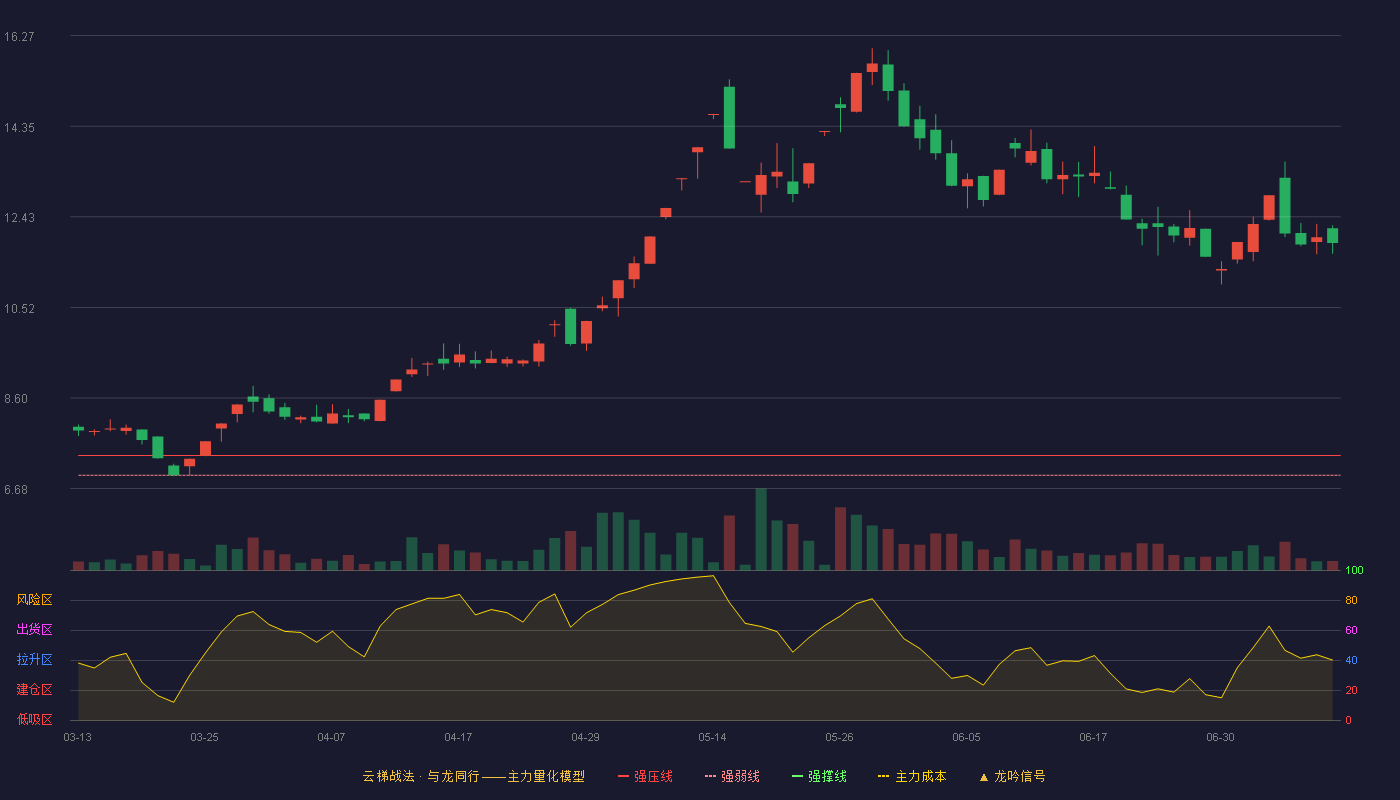Click the 低吸区 zone label
The width and height of the screenshot is (1400, 800).
34,719
